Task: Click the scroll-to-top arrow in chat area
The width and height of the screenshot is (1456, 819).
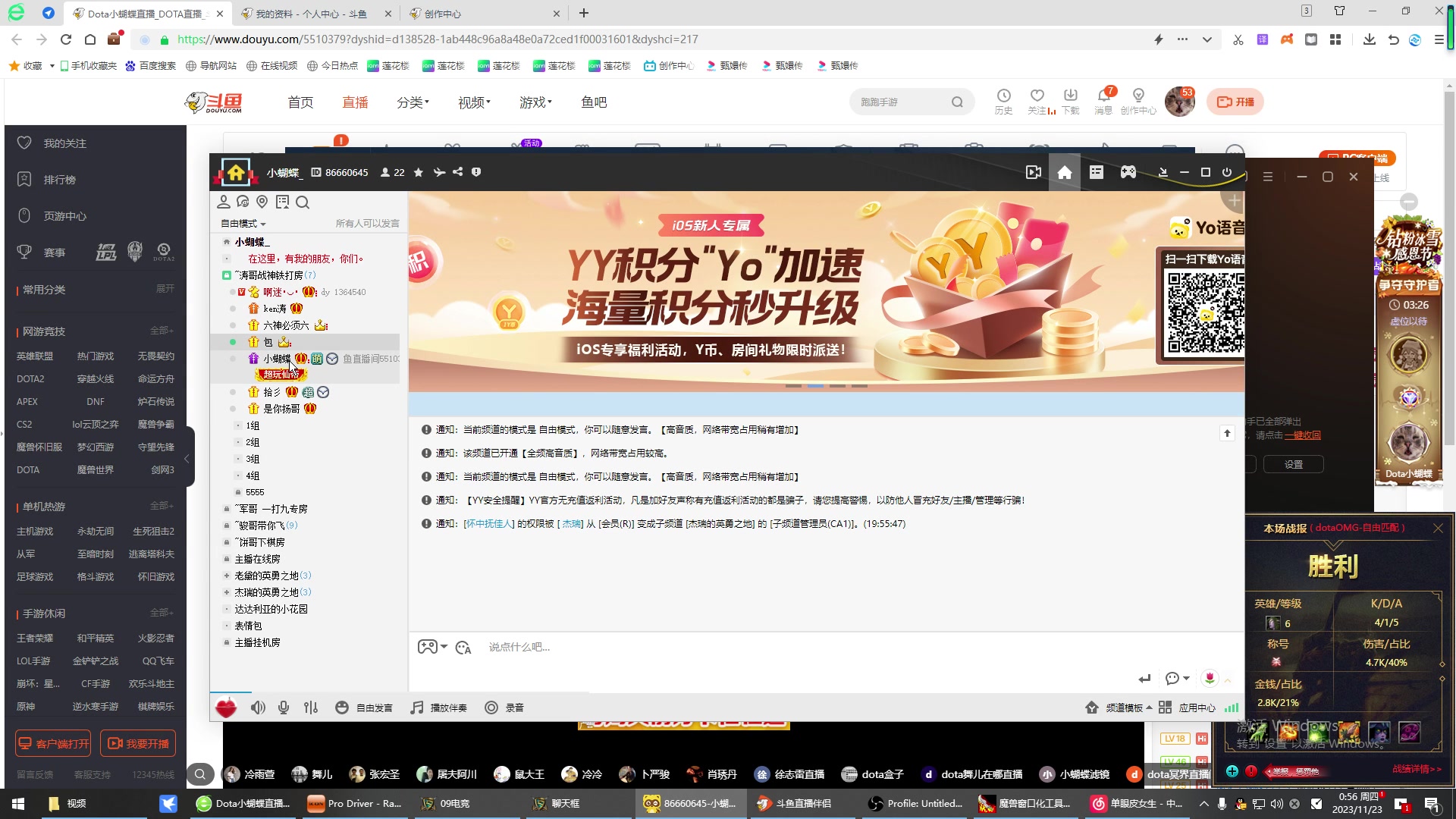Action: tap(1227, 433)
